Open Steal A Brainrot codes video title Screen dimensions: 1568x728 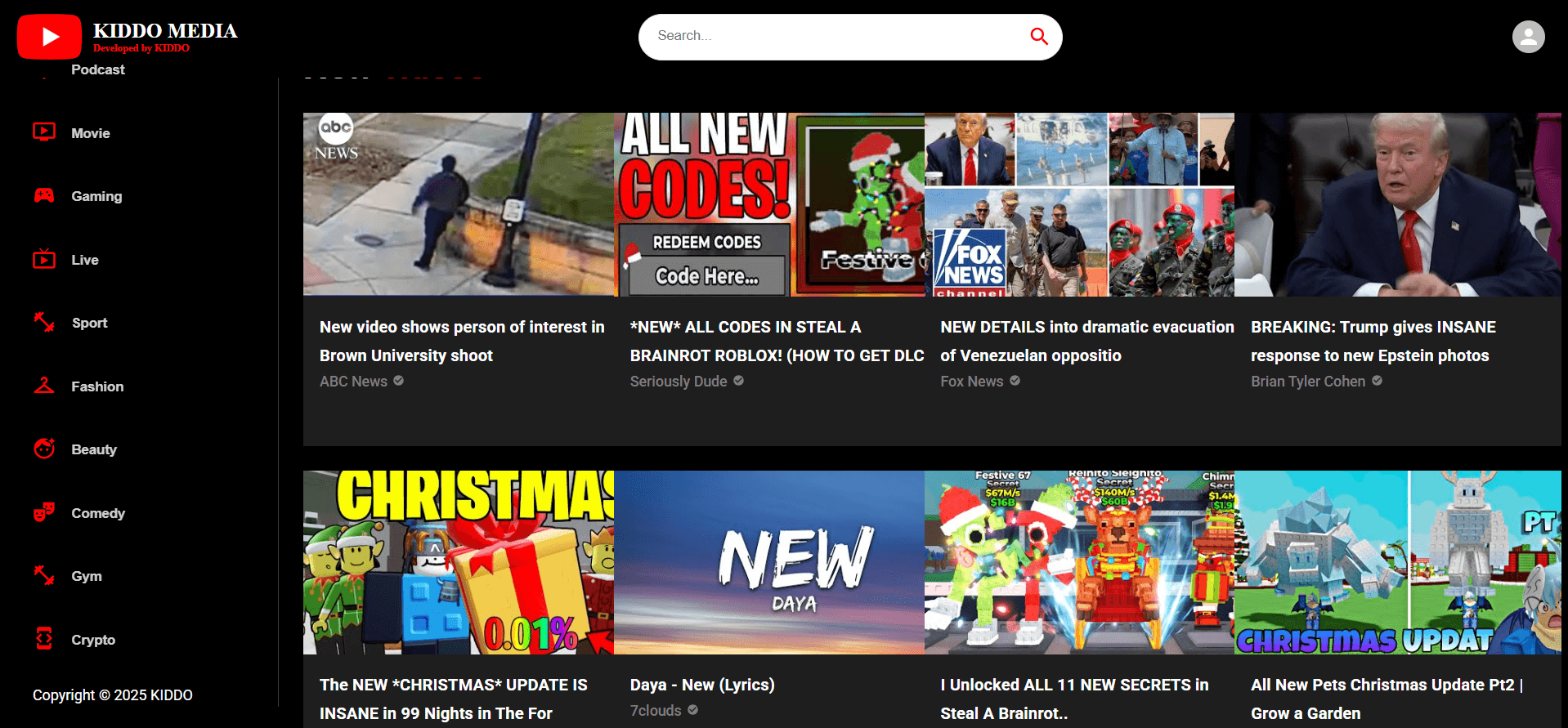pyautogui.click(x=777, y=341)
